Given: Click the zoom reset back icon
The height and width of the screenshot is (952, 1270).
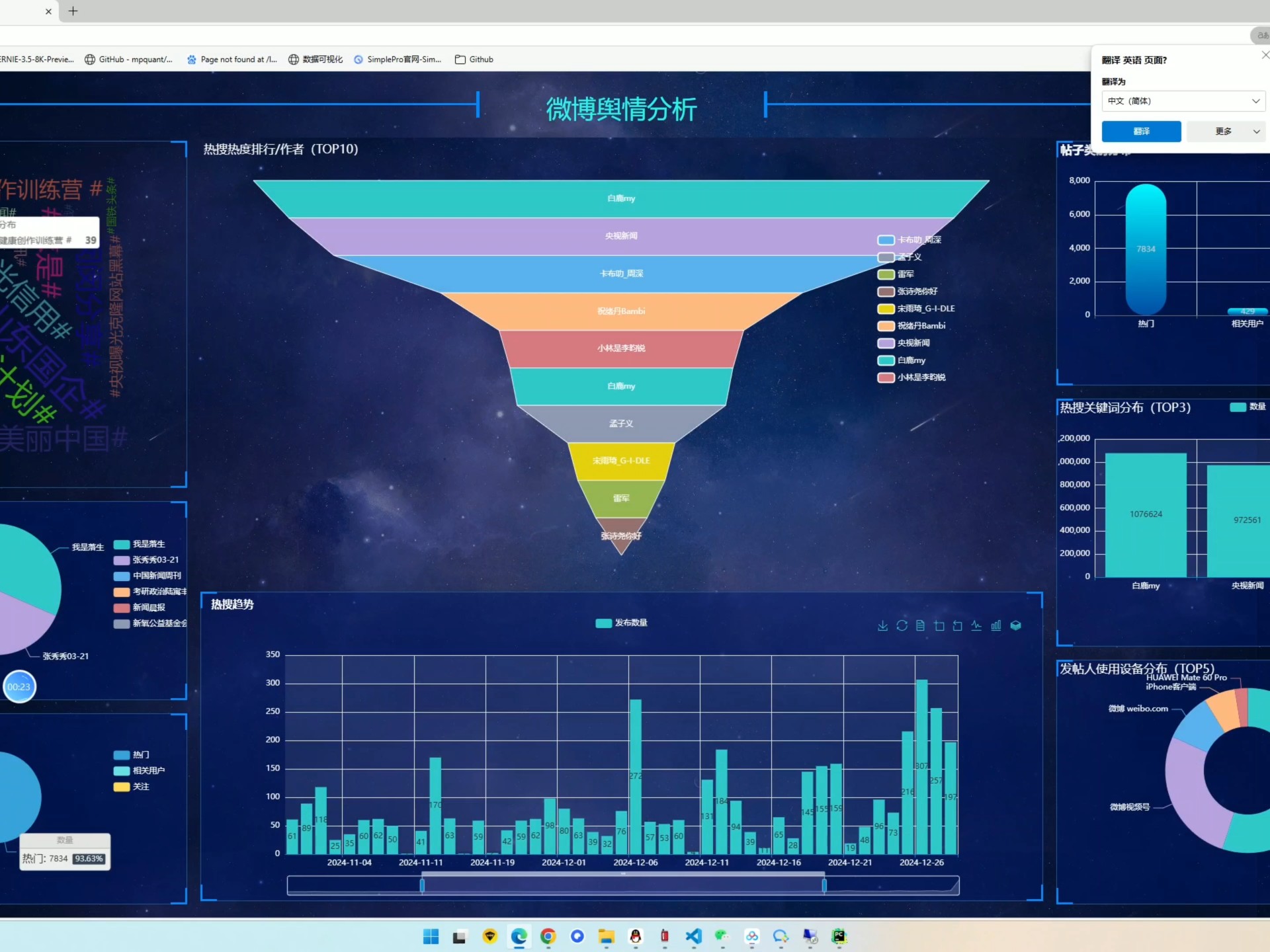Looking at the screenshot, I should coord(958,625).
